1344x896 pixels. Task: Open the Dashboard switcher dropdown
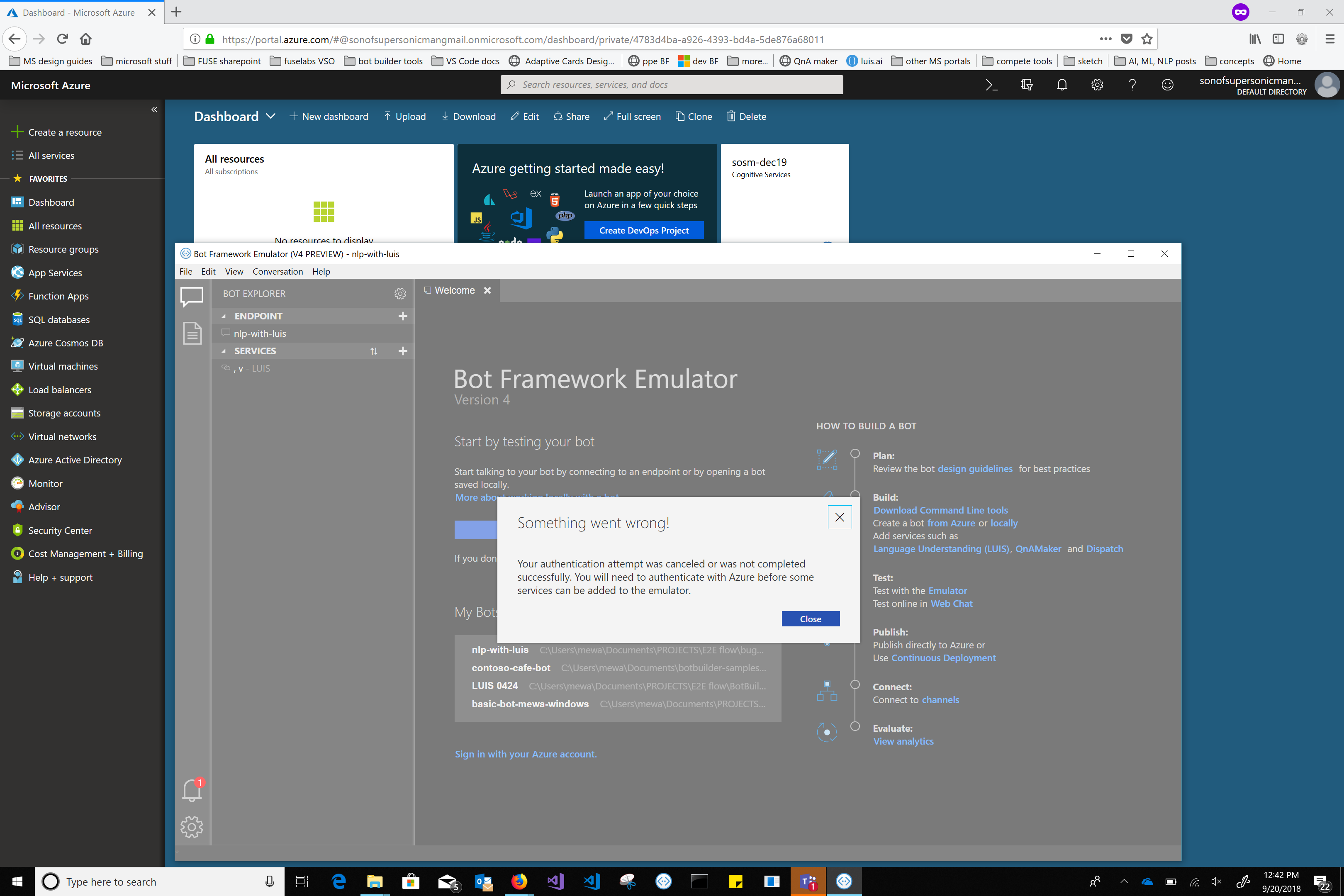(270, 117)
